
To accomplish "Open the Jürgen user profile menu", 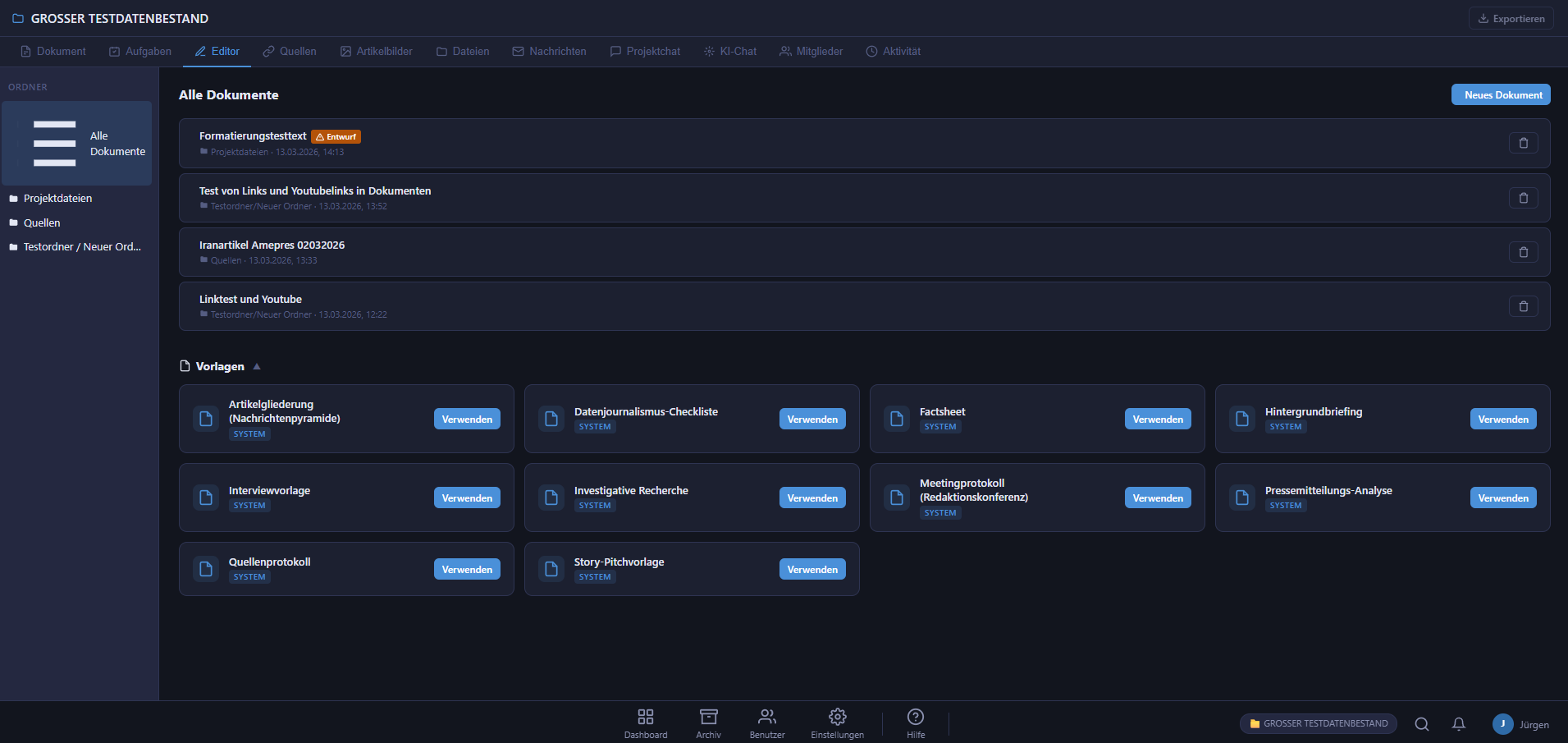I will click(x=1520, y=724).
